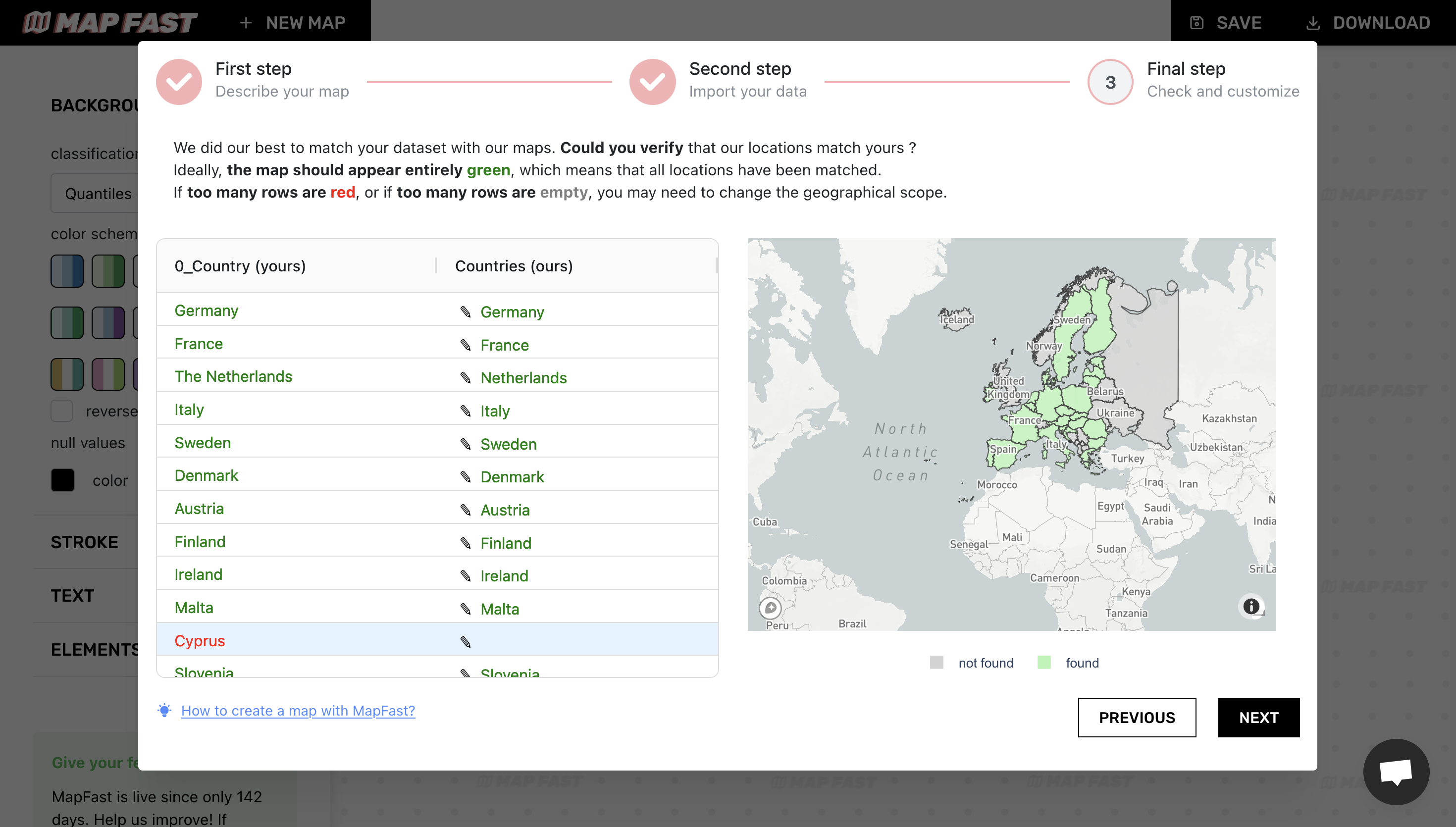This screenshot has height=827, width=1456.
Task: Click the How to create a map link
Action: click(x=298, y=710)
